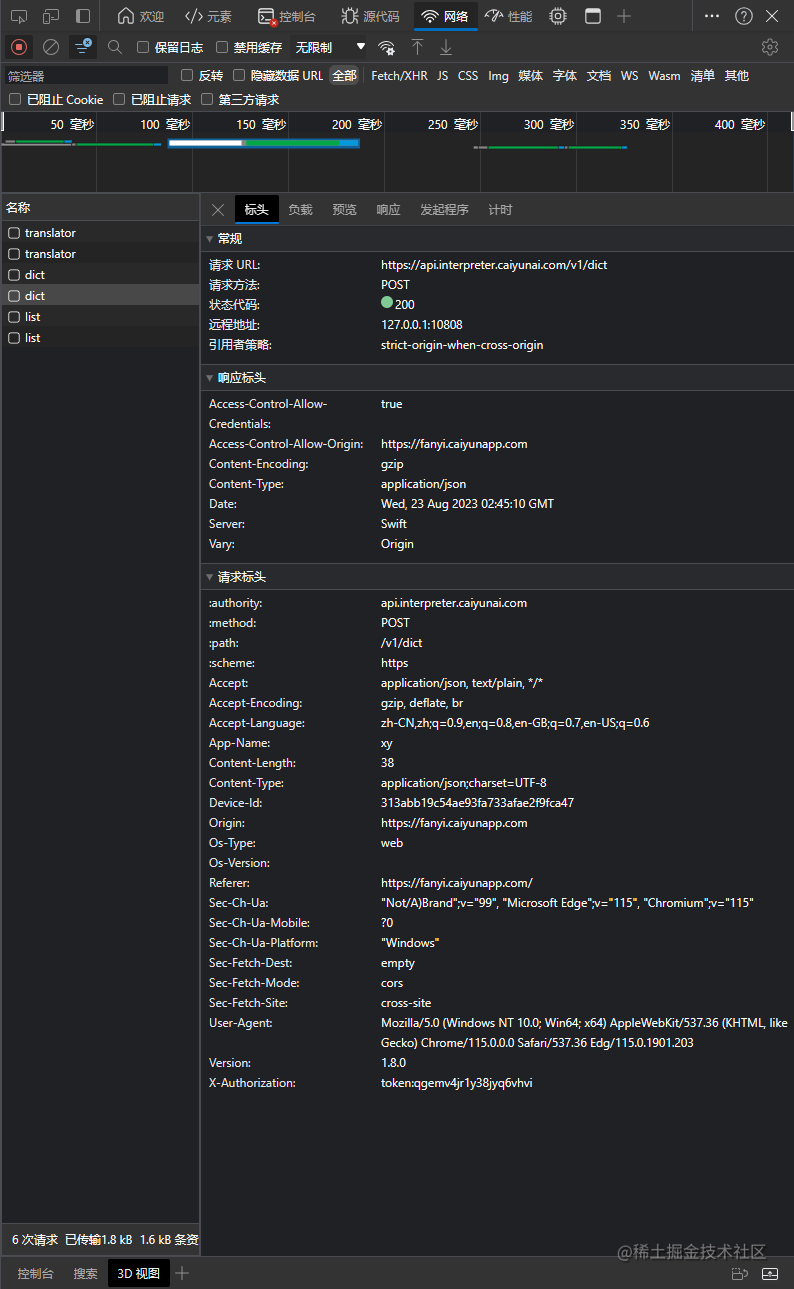Switch to drawer 搜索 tab

(85, 1273)
